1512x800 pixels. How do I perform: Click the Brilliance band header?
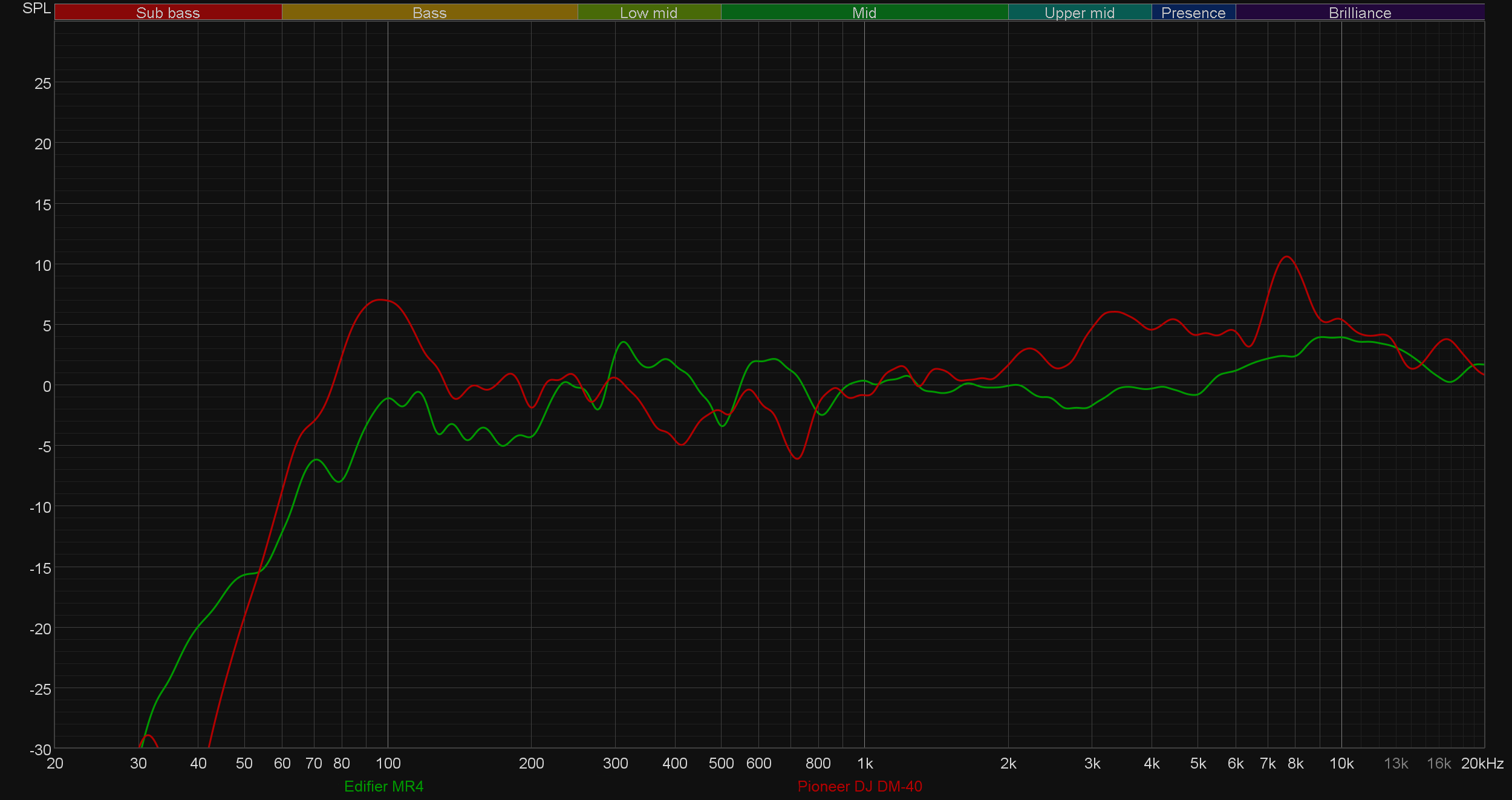point(1360,13)
